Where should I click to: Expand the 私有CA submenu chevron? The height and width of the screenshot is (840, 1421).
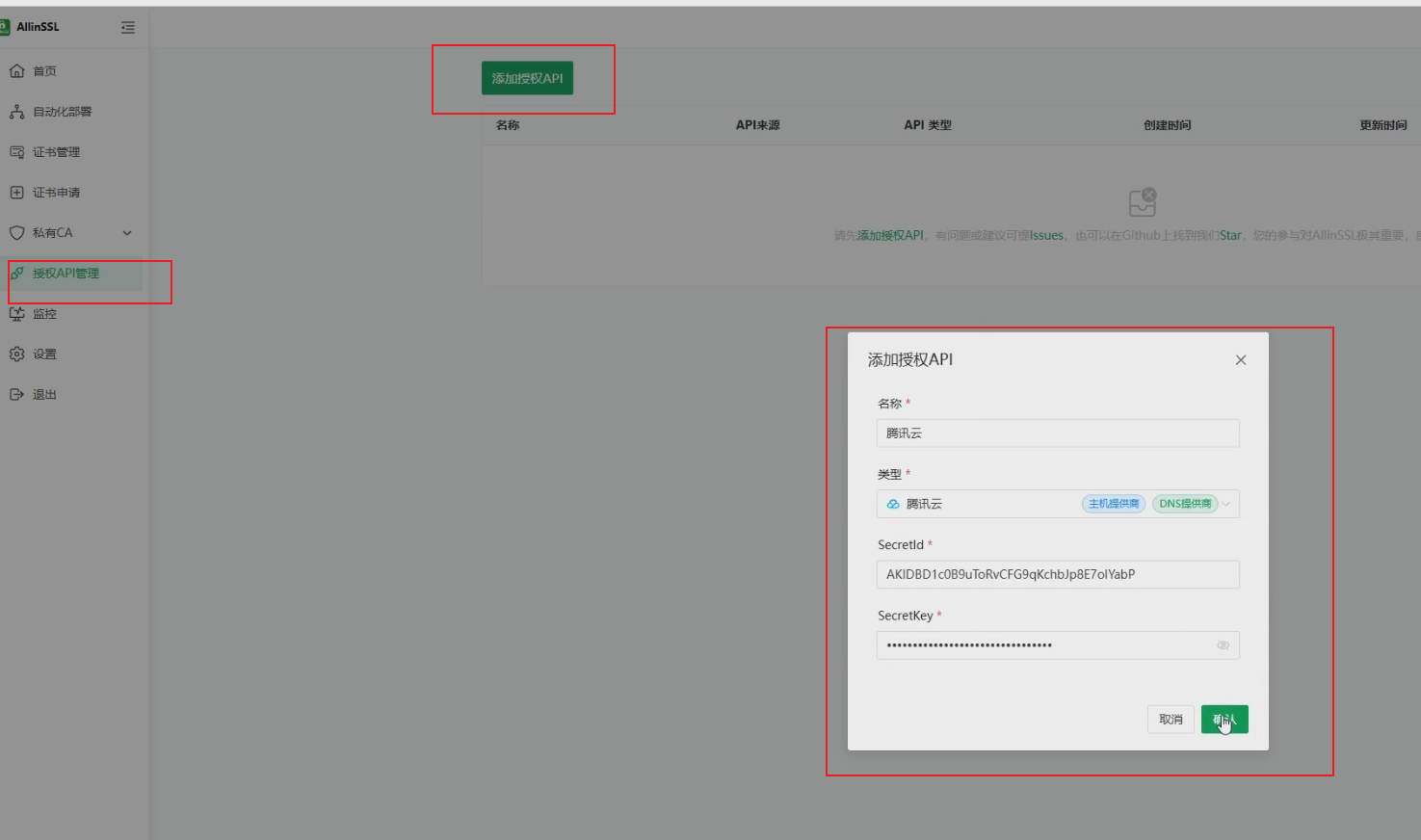click(x=127, y=233)
